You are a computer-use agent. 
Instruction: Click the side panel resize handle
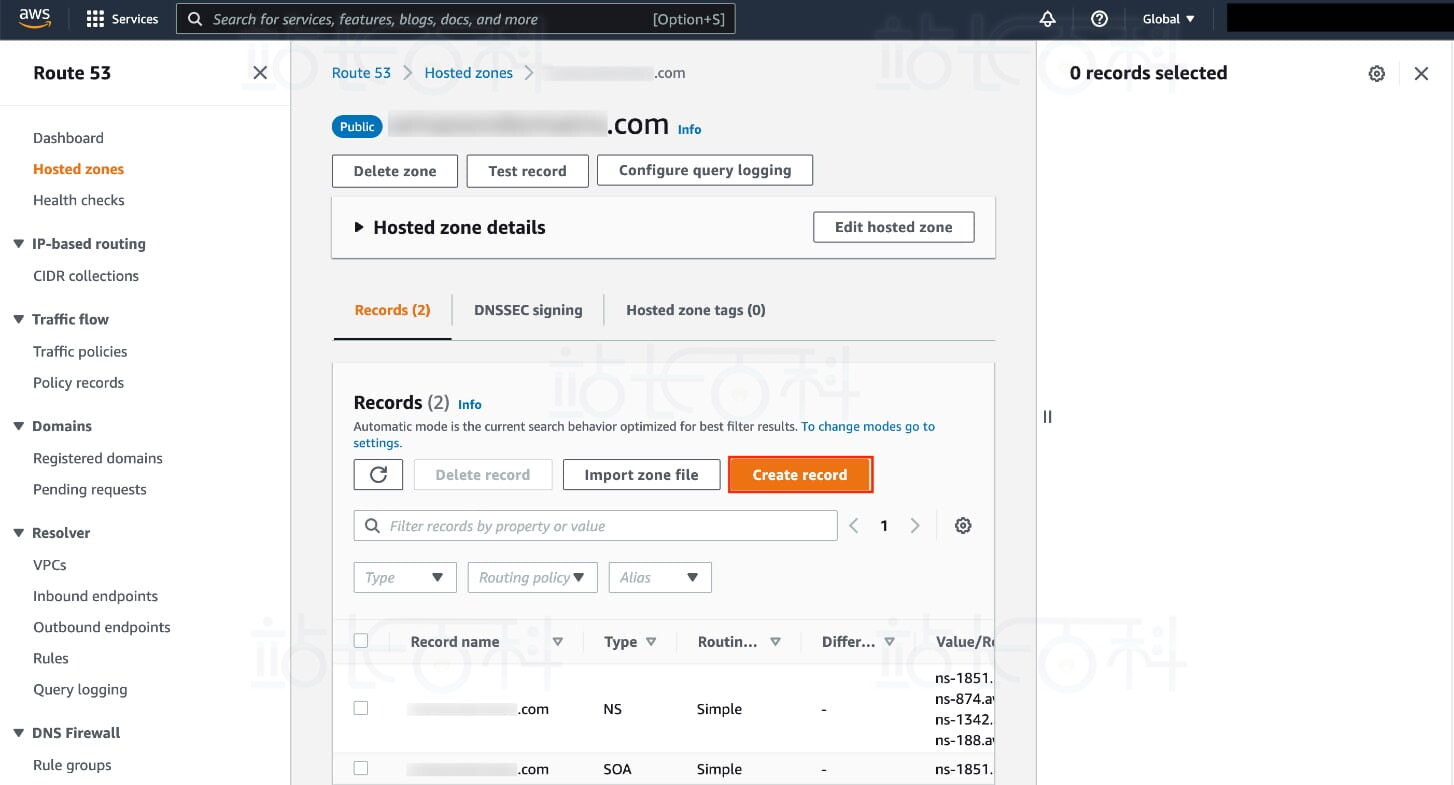[x=1047, y=417]
